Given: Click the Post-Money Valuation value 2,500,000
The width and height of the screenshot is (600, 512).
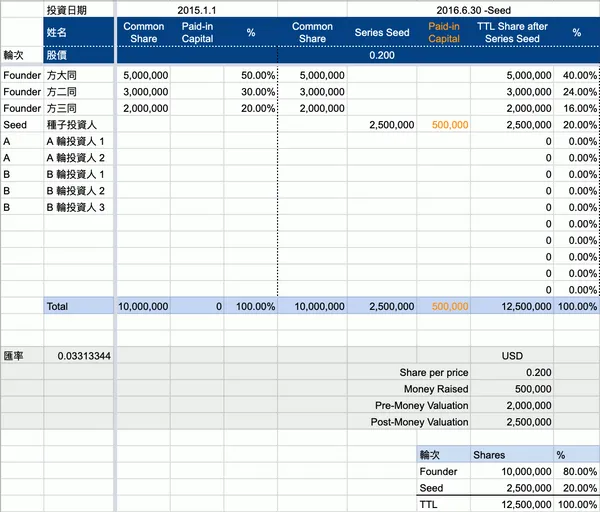Looking at the screenshot, I should pyautogui.click(x=512, y=422).
